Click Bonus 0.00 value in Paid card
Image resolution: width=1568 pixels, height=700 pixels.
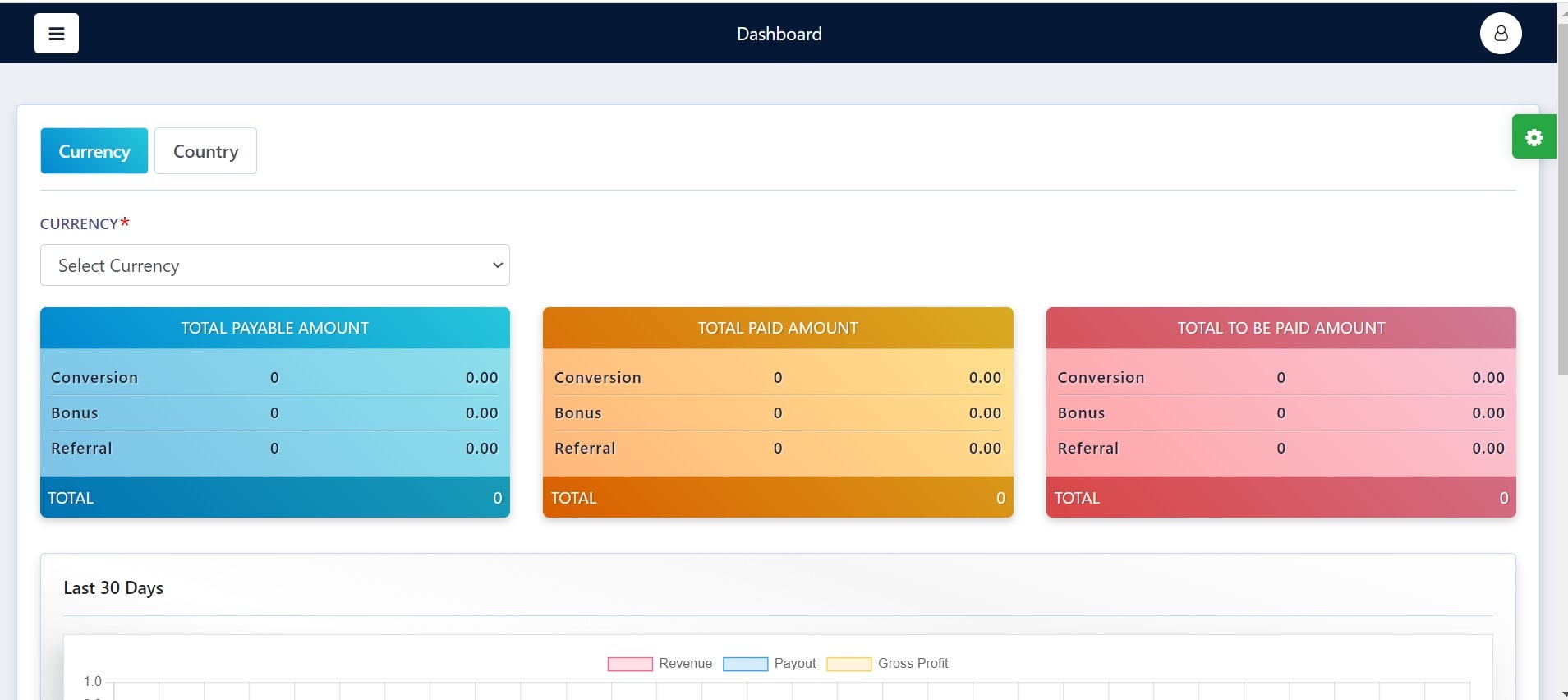(985, 412)
